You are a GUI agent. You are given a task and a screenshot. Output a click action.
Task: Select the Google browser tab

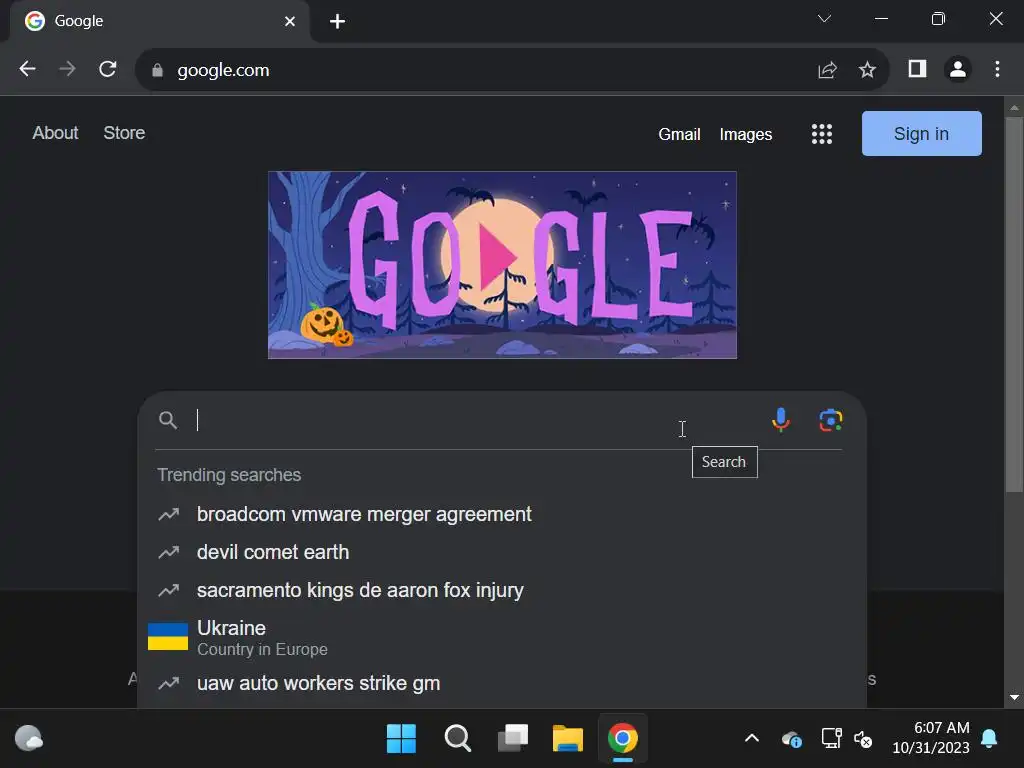(x=160, y=22)
